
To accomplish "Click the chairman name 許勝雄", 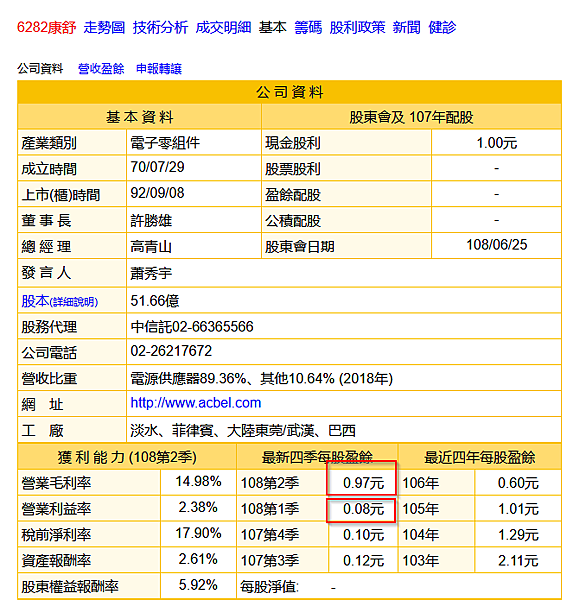I will (x=151, y=221).
